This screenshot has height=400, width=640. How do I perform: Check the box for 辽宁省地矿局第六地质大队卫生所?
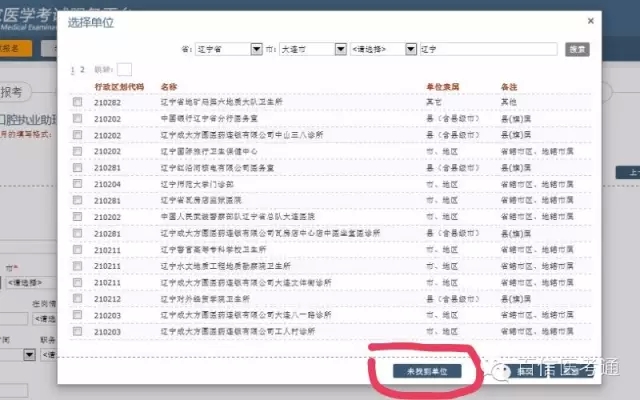coord(78,102)
